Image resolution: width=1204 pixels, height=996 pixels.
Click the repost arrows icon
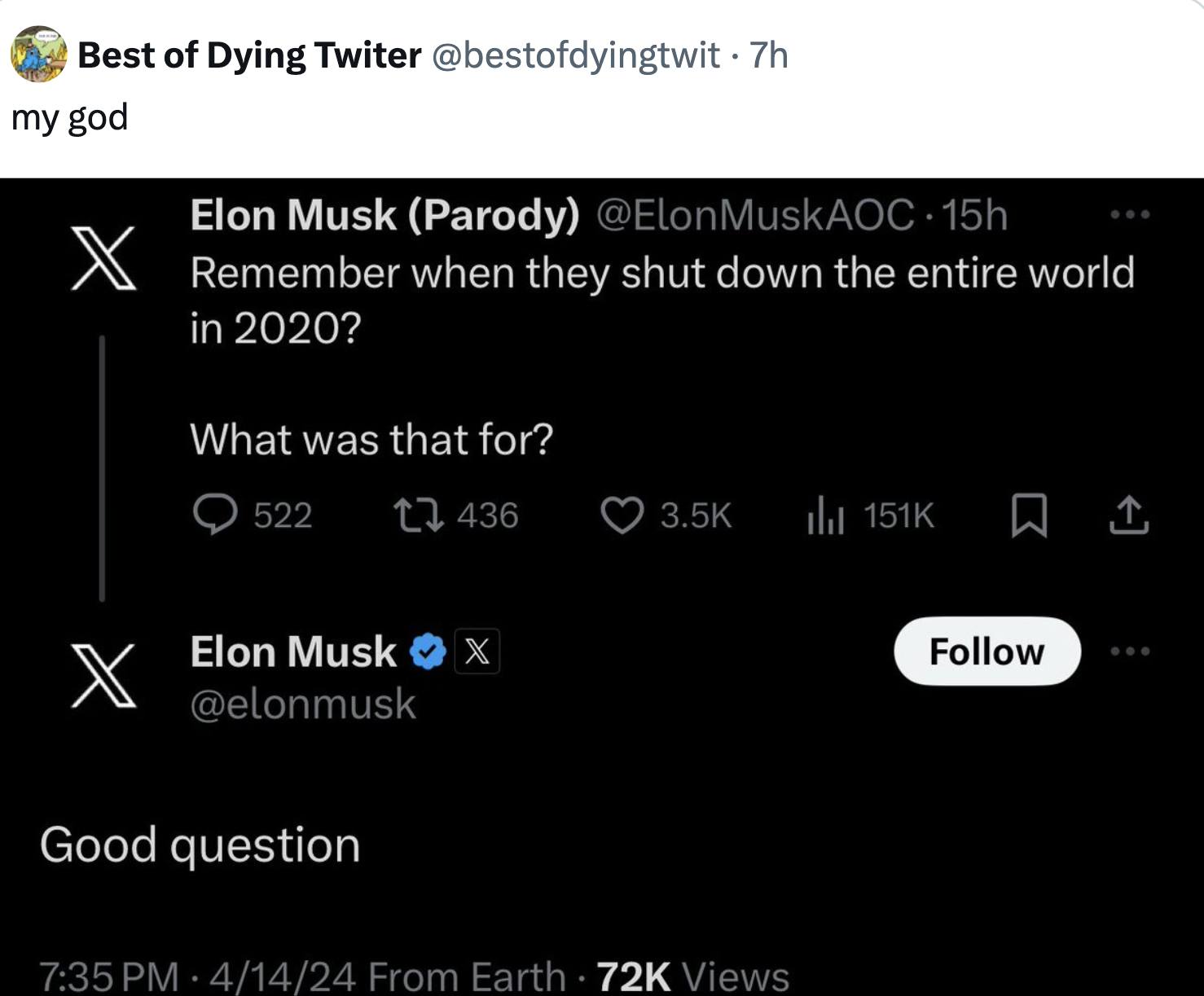(x=419, y=515)
